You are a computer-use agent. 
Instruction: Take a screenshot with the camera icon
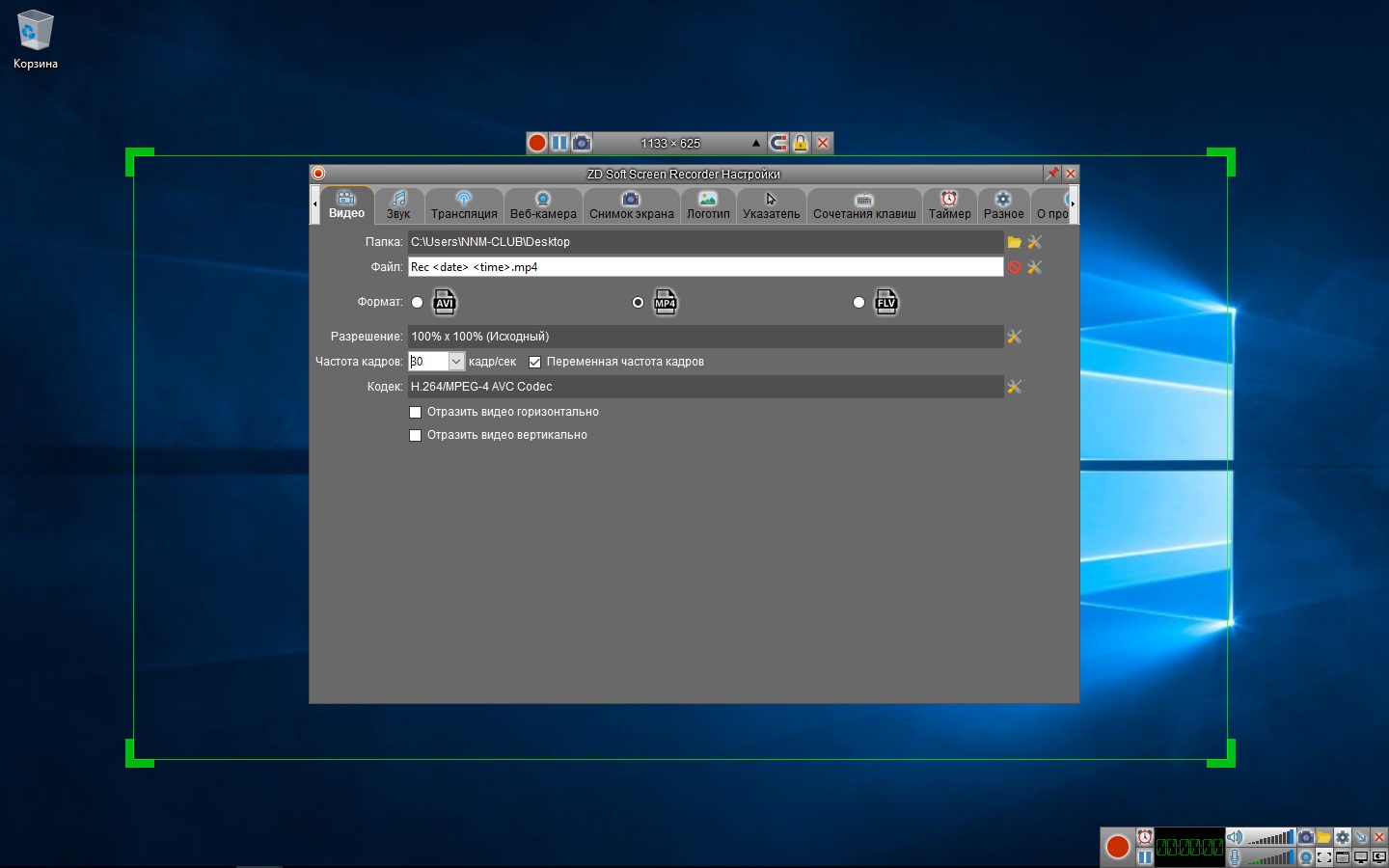[581, 143]
